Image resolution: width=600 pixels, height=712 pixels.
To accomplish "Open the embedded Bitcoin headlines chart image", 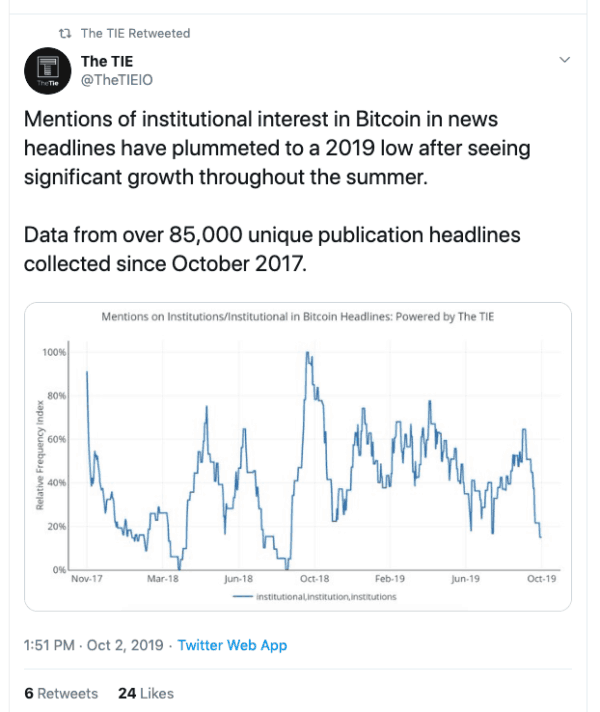I will coord(298,455).
